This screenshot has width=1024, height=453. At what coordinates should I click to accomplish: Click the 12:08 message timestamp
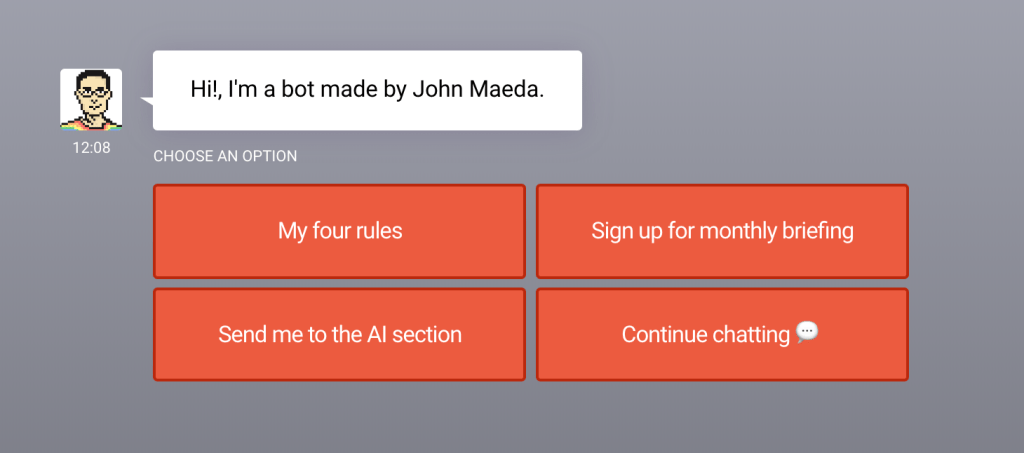pos(91,148)
